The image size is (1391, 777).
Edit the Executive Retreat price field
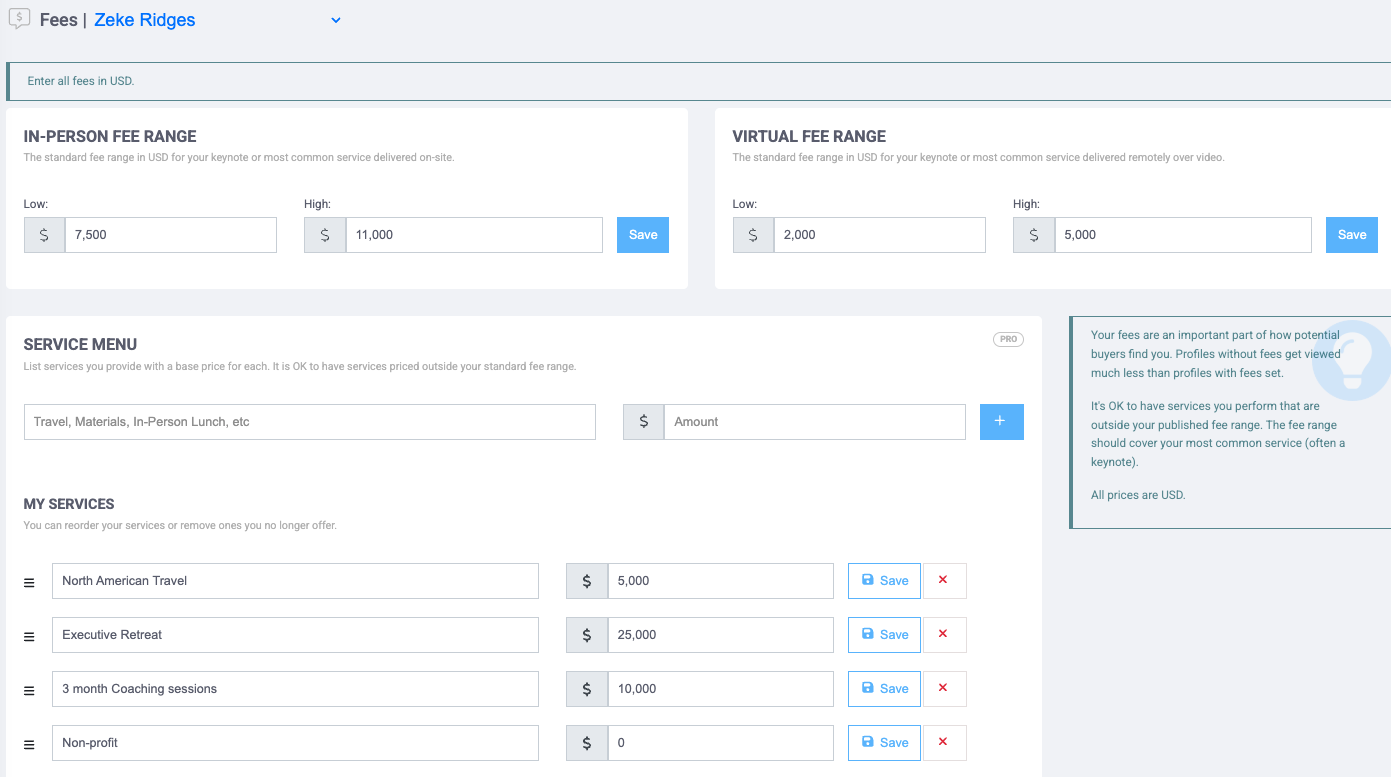tap(721, 635)
